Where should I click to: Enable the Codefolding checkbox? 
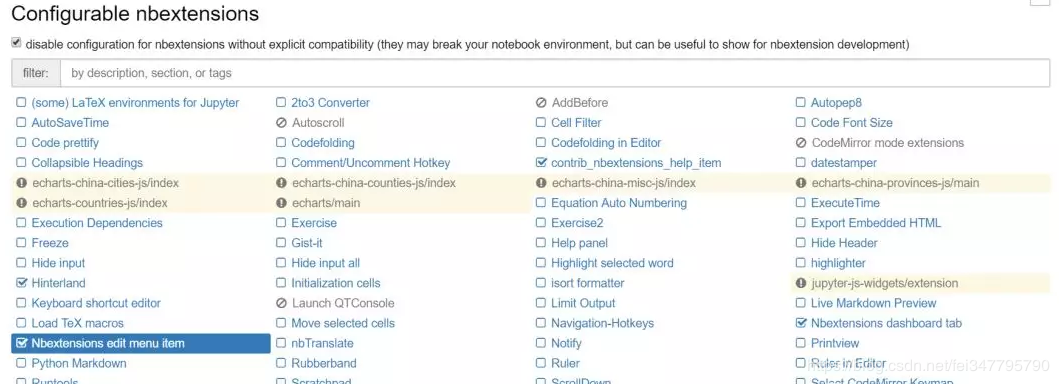pos(281,142)
